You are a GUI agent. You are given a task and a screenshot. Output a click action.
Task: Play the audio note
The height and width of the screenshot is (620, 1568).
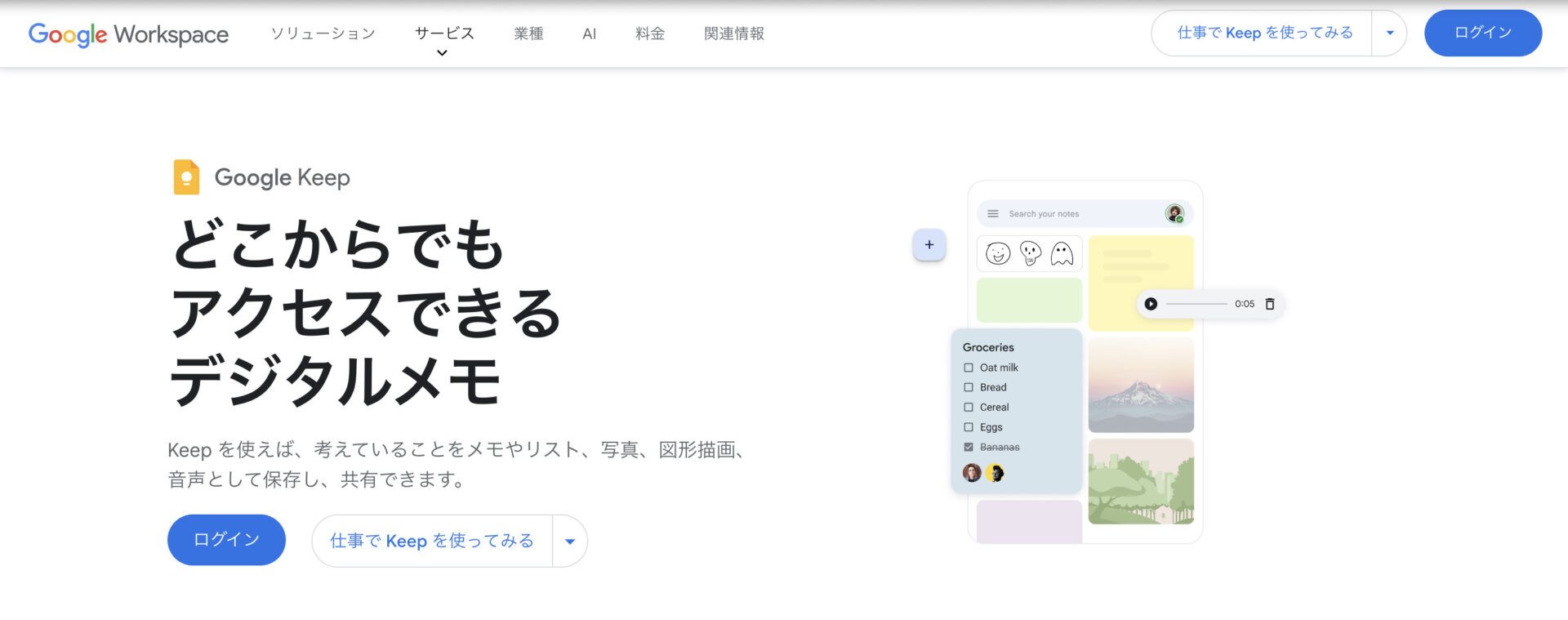1151,304
